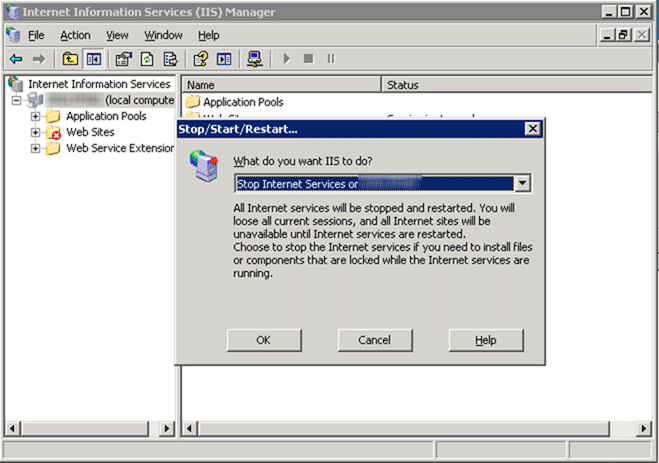This screenshot has width=659, height=463.
Task: Toggle the Show/Hide Console Tree icon
Action: click(x=93, y=59)
